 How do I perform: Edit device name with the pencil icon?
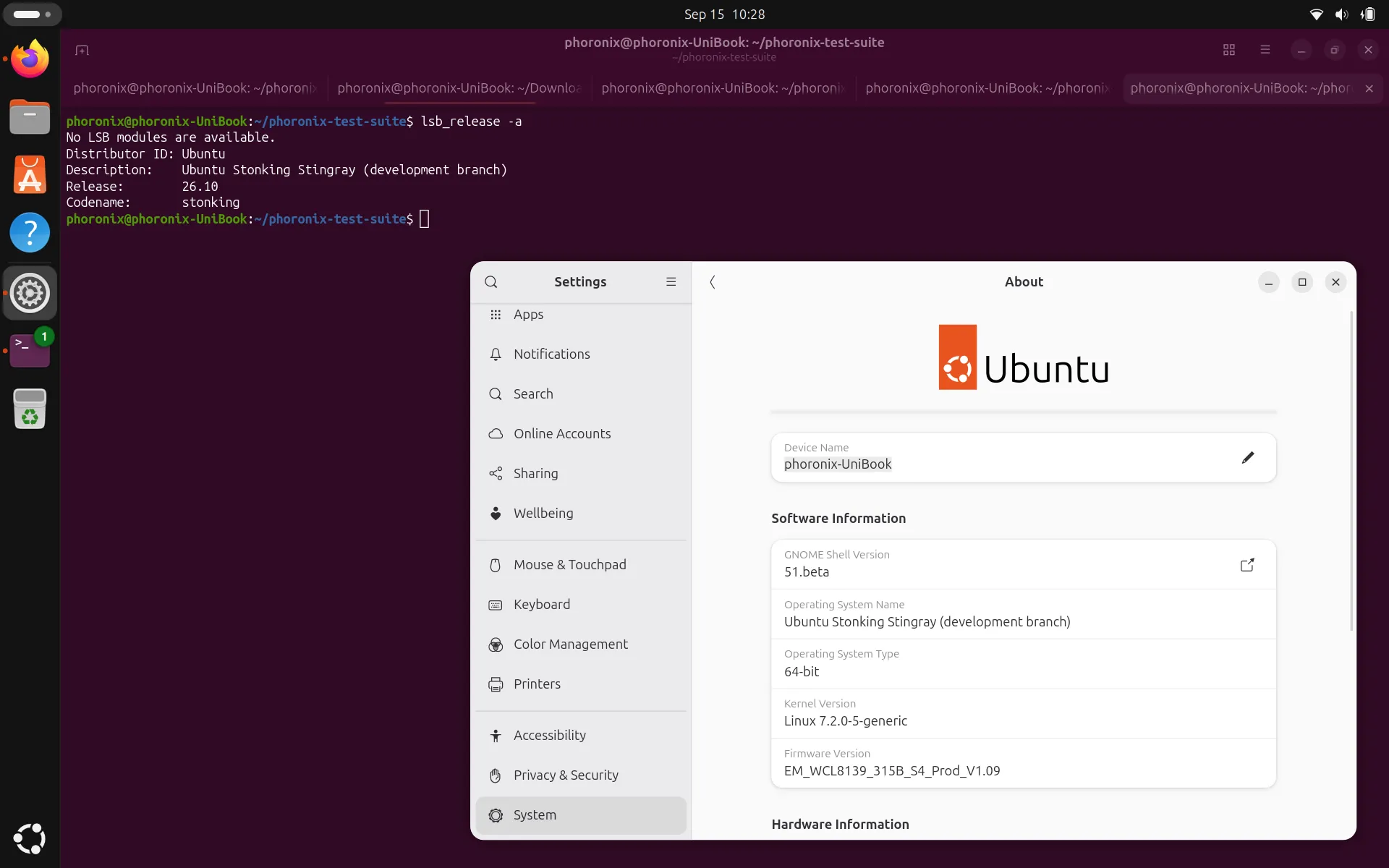[x=1248, y=458]
